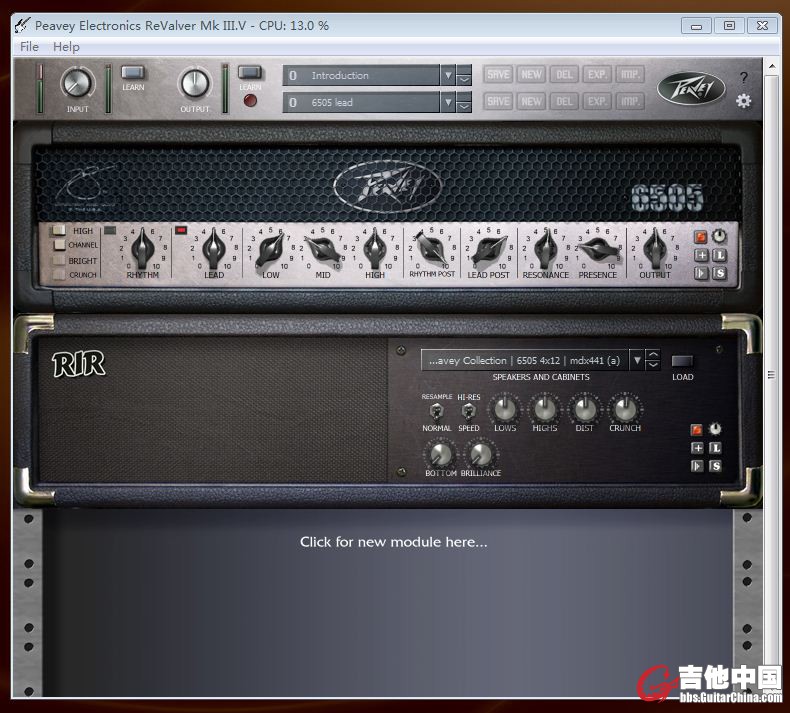This screenshot has width=790, height=713.
Task: Click 'Click for new module here...' area
Action: (x=393, y=542)
